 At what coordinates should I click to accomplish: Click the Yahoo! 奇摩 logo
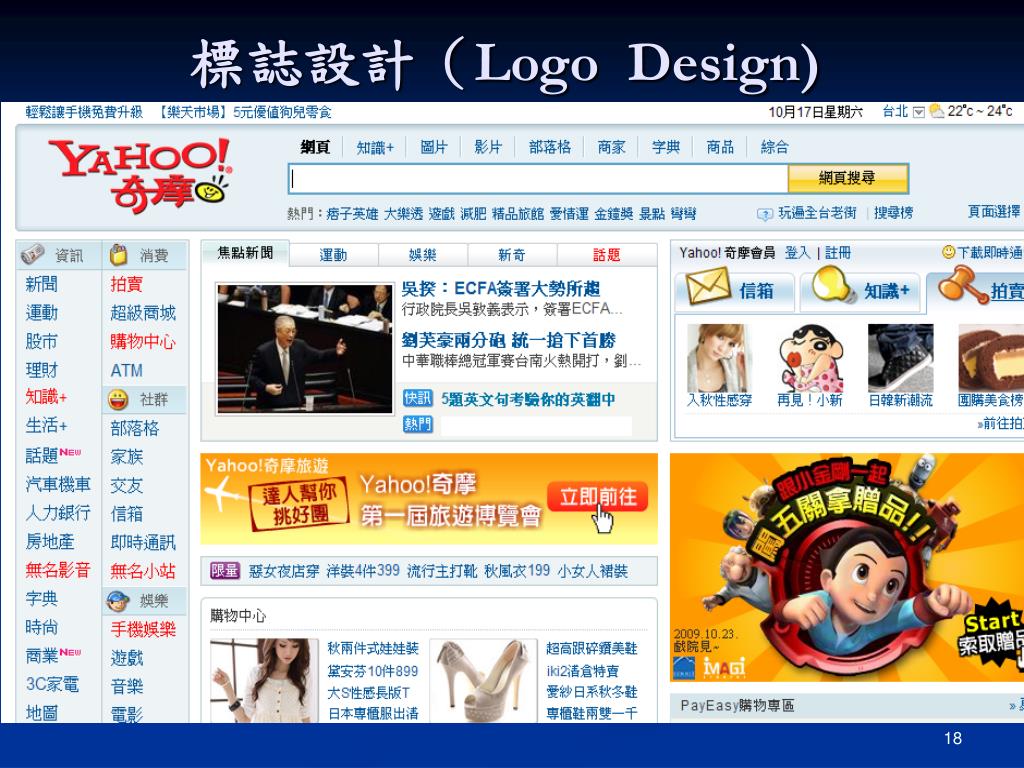[x=140, y=175]
